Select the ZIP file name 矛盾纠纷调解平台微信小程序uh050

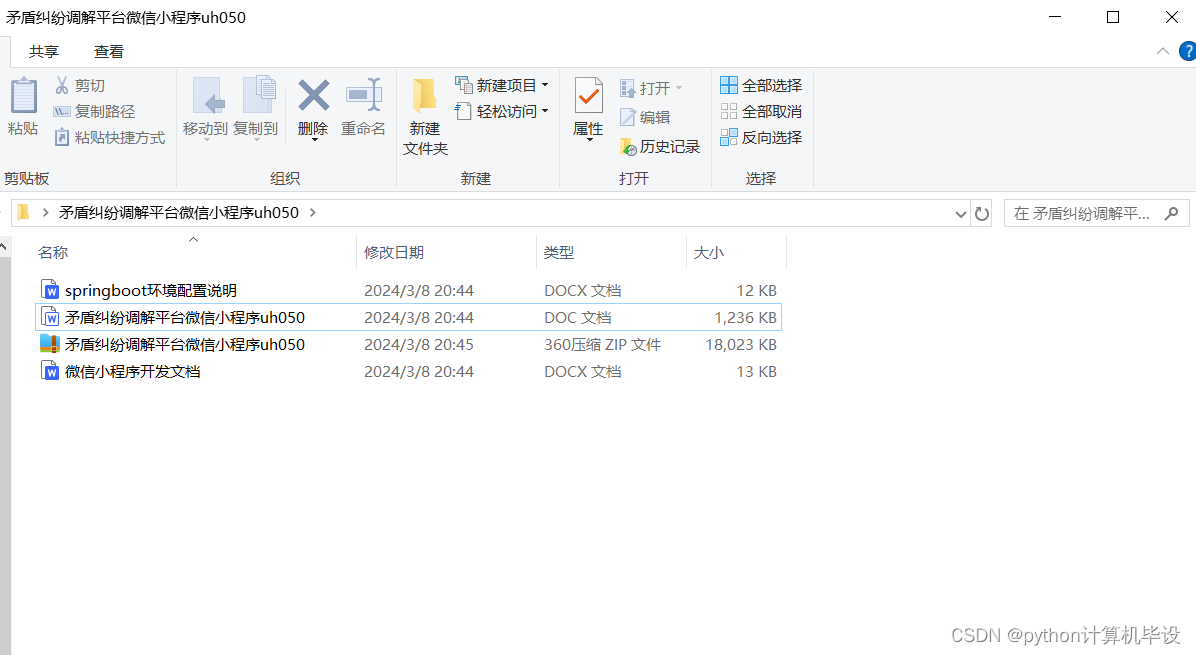[185, 345]
